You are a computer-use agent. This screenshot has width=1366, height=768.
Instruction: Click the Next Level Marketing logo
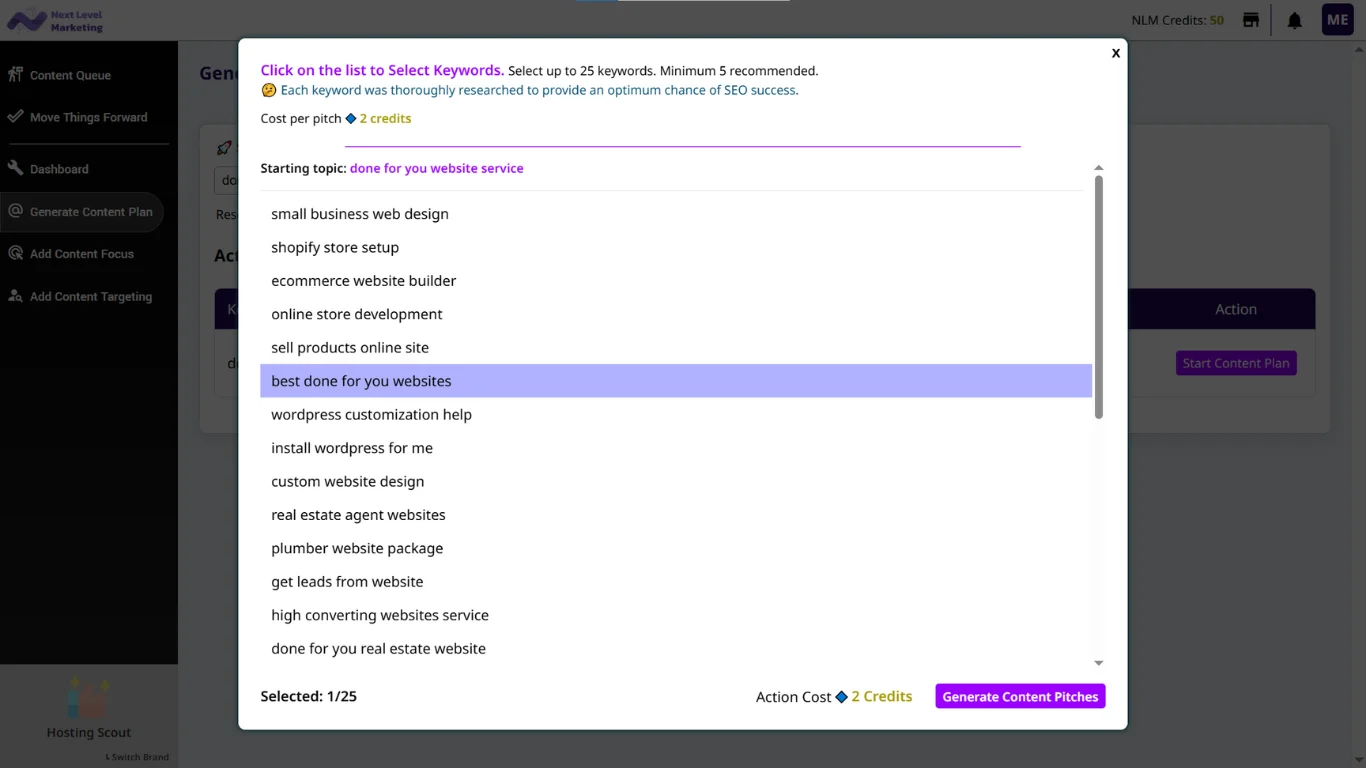click(56, 21)
